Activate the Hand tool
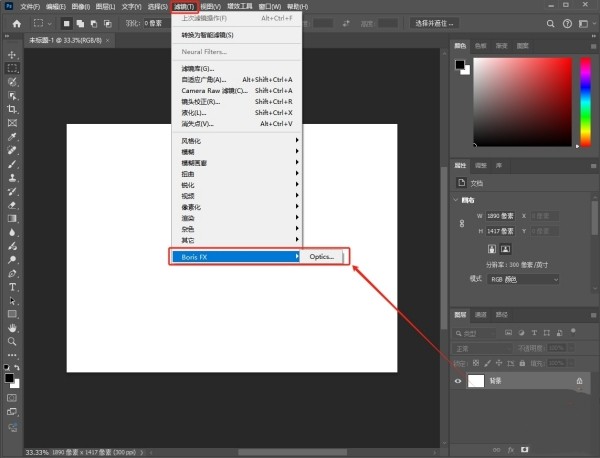Screen dimensions: 600x458 12,326
